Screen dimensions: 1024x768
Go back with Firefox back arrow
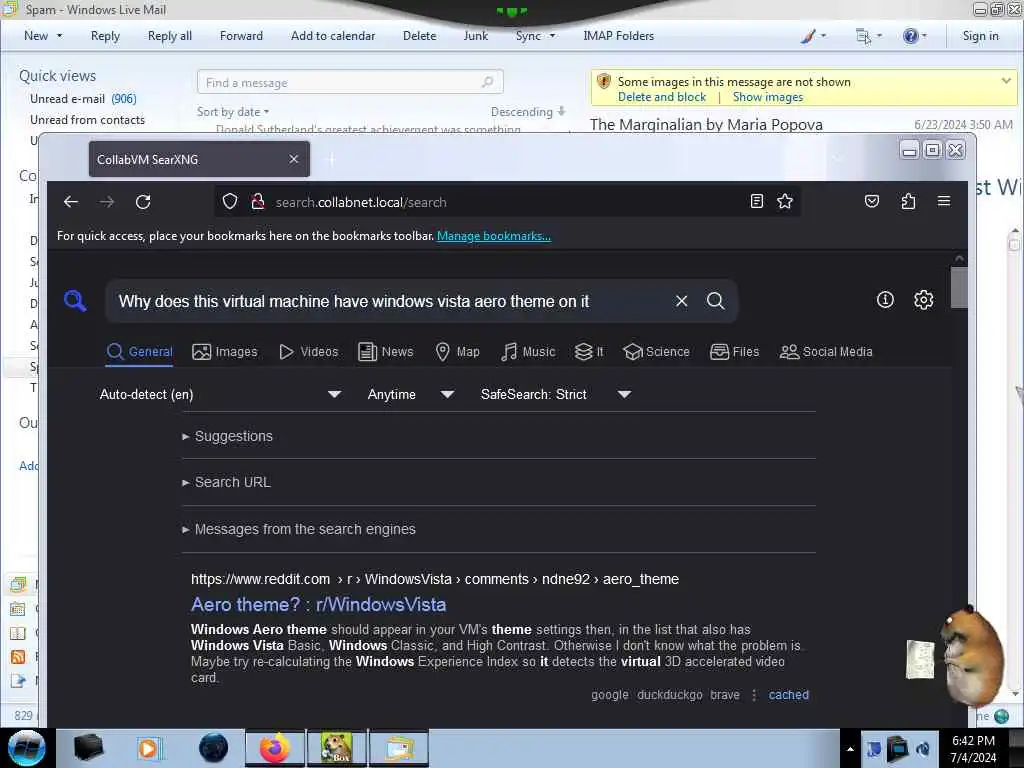(71, 202)
